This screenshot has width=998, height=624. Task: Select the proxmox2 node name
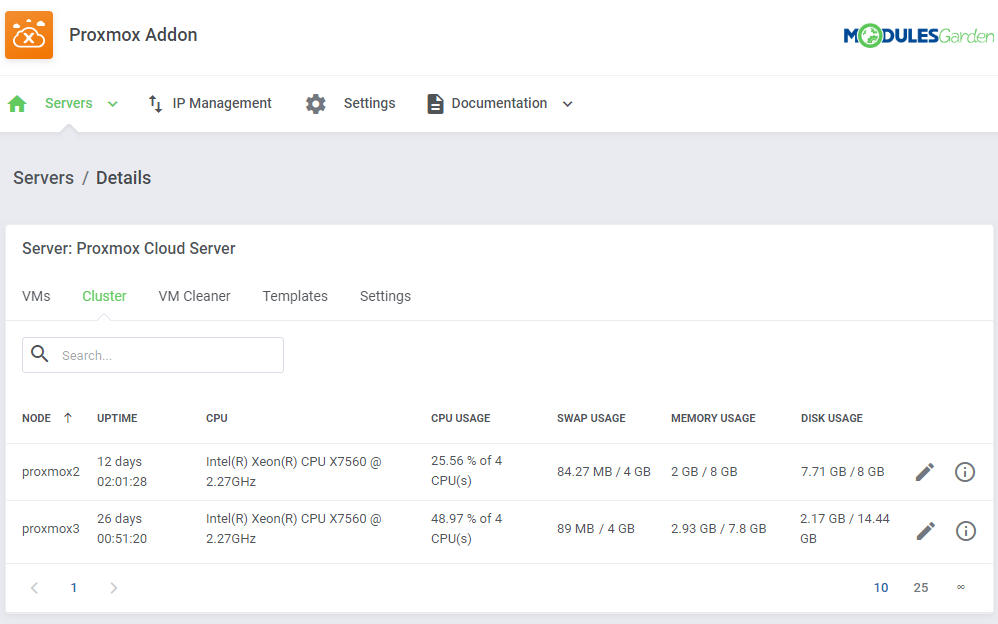point(51,472)
